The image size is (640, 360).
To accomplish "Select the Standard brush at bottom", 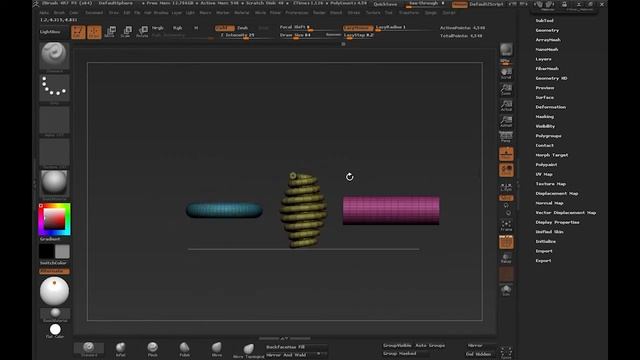I will [89, 349].
